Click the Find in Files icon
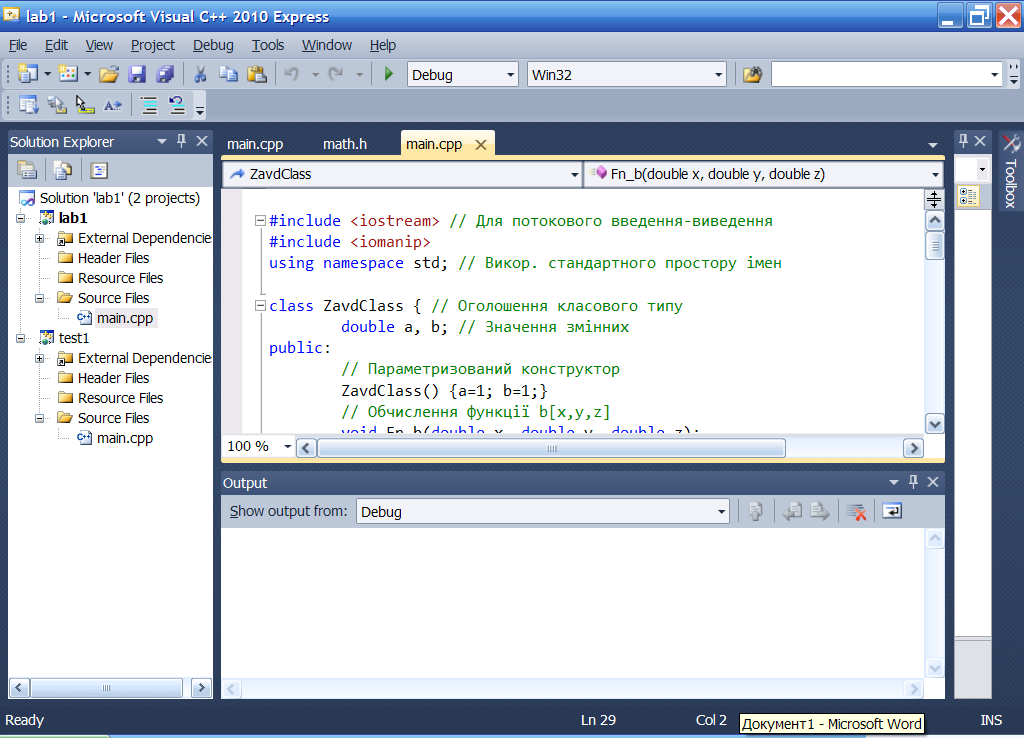 point(752,74)
